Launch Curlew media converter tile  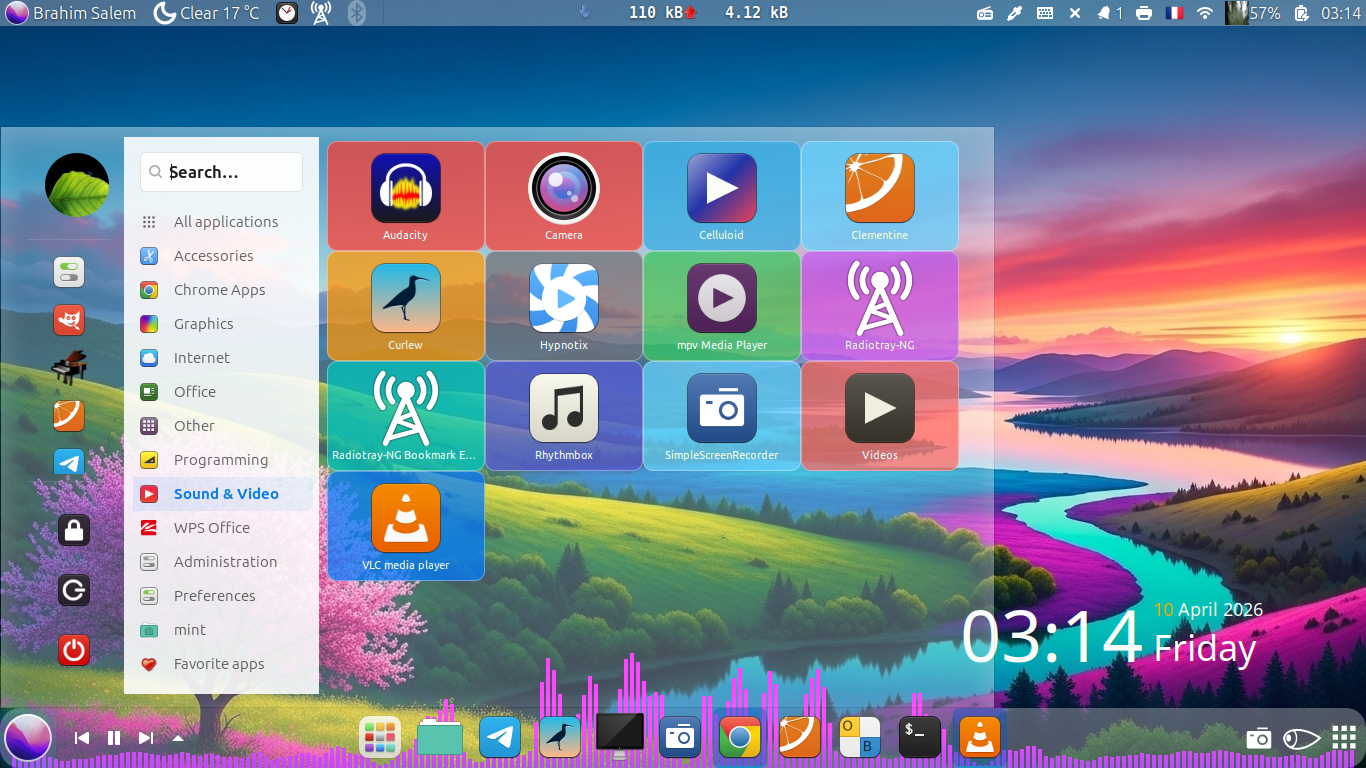(x=406, y=306)
